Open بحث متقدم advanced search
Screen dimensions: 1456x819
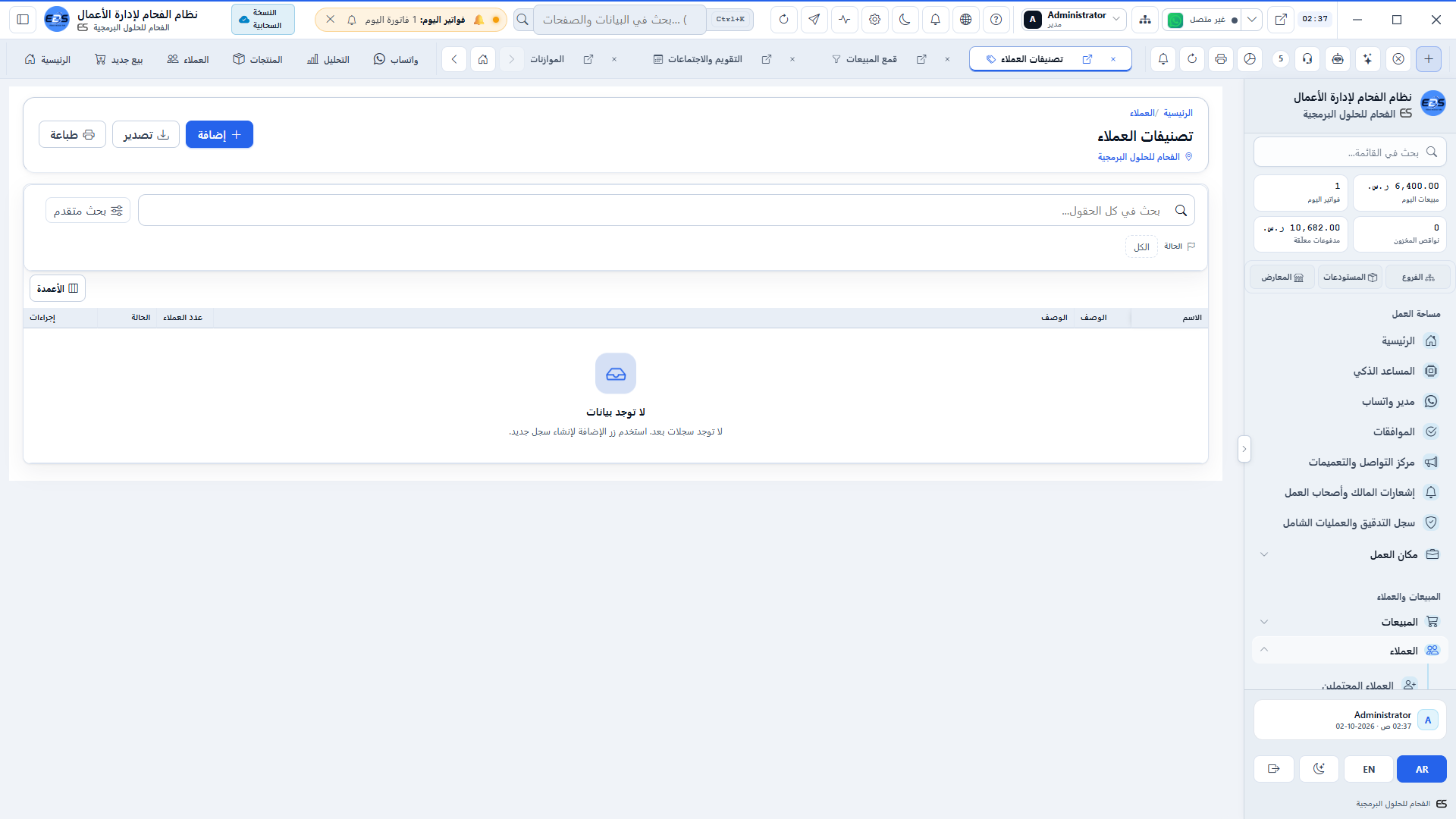88,211
